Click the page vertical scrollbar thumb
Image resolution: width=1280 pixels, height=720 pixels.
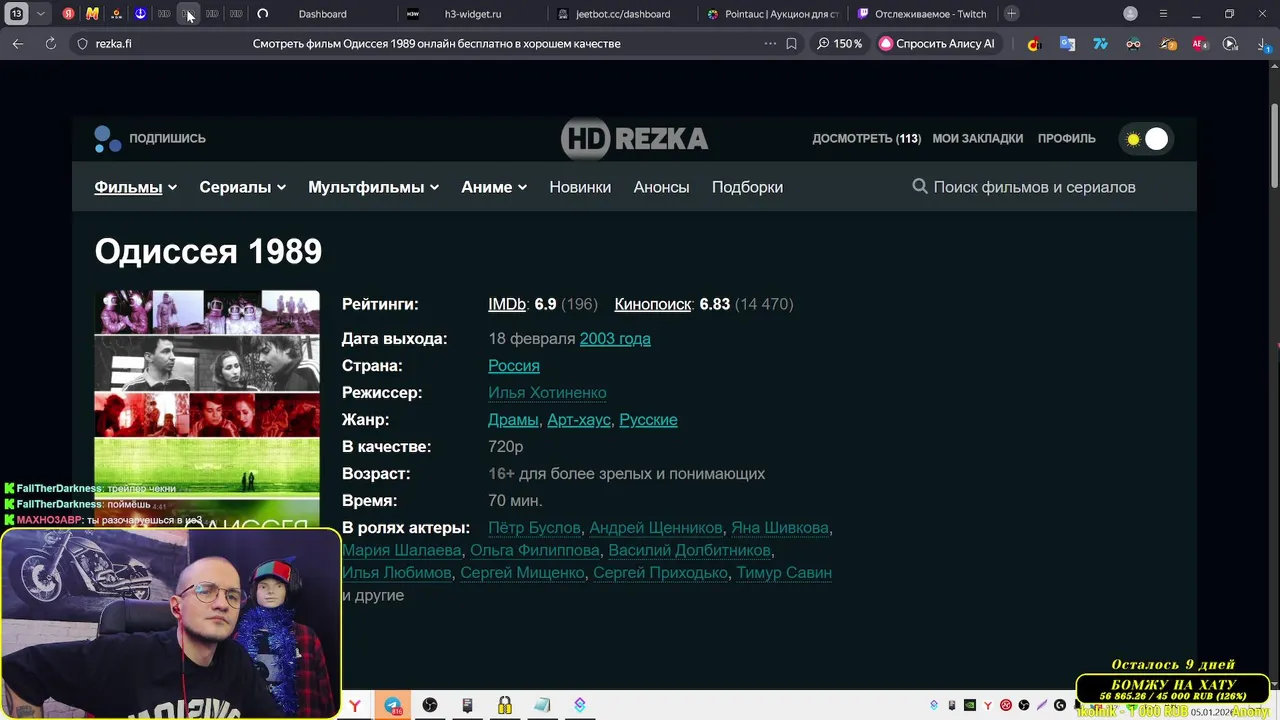1274,145
